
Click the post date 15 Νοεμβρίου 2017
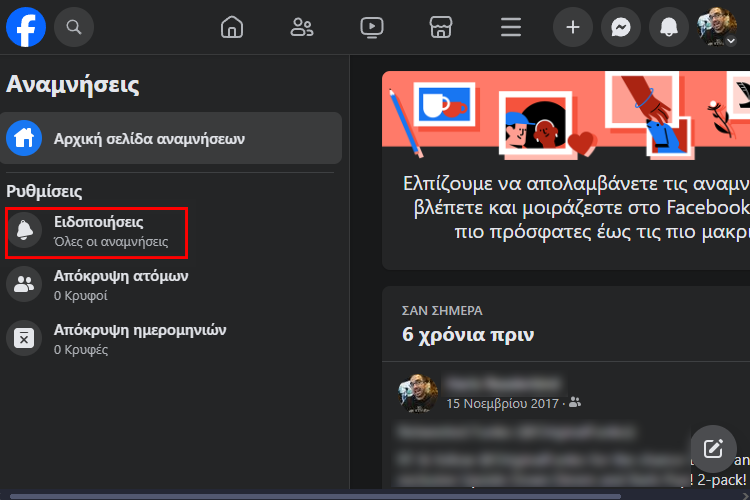pos(503,403)
